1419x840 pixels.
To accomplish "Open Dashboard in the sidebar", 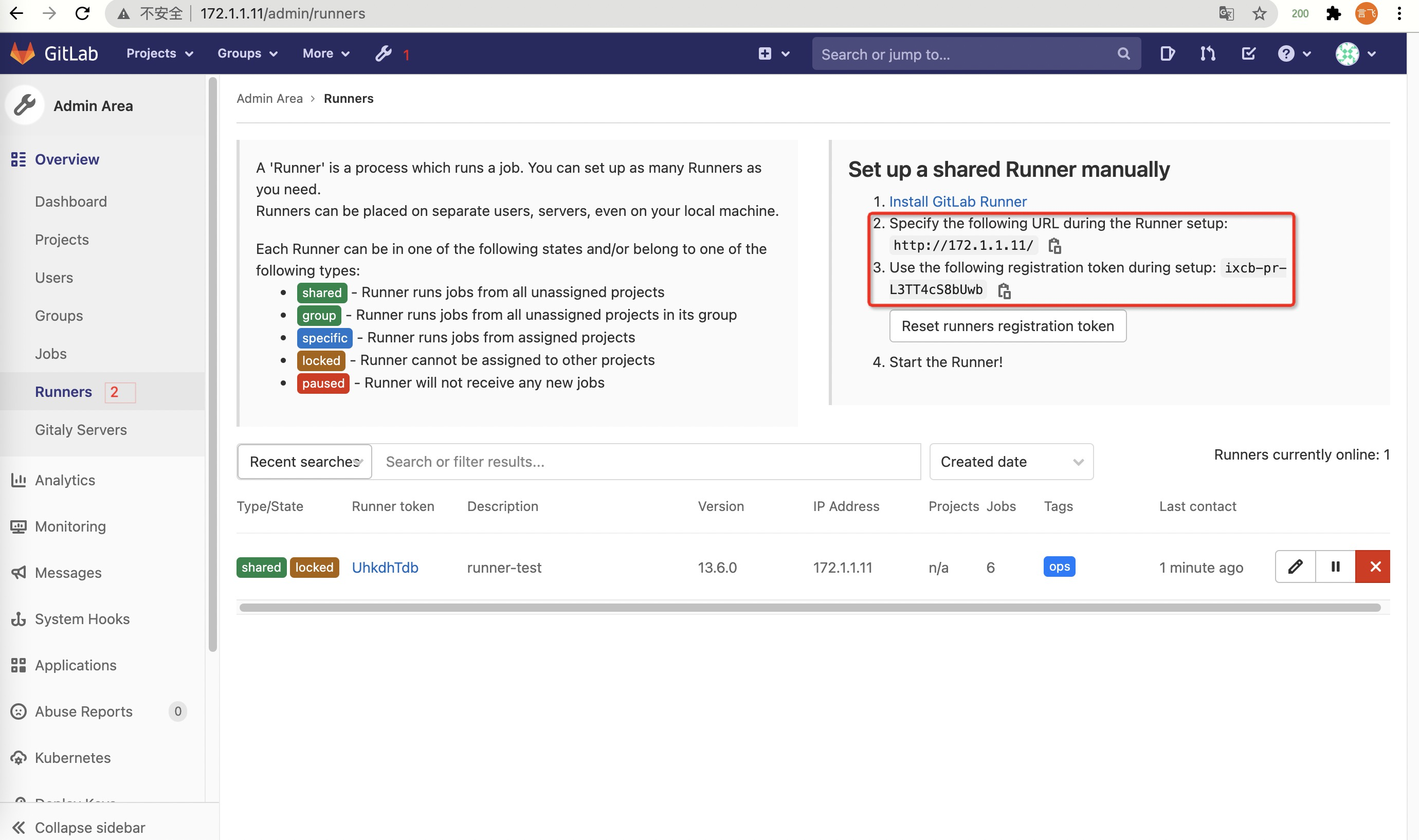I will (x=71, y=202).
